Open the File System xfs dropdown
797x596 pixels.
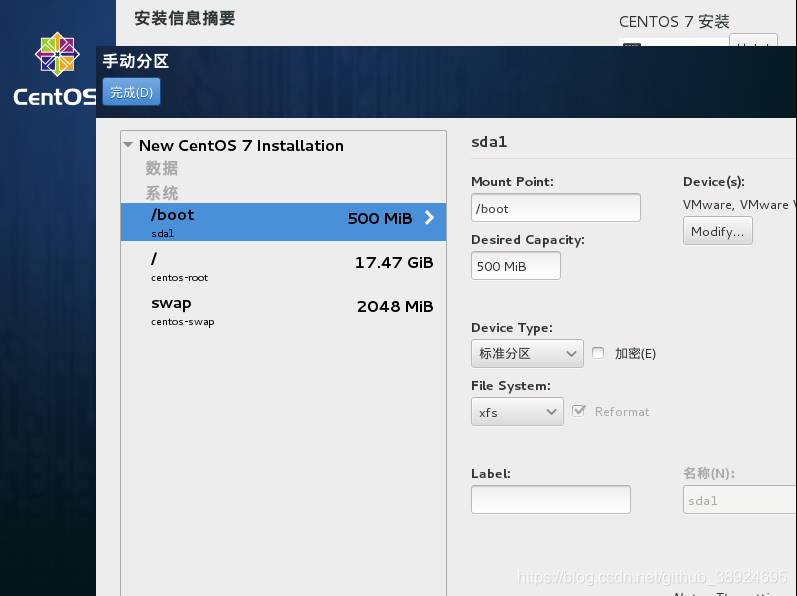517,412
